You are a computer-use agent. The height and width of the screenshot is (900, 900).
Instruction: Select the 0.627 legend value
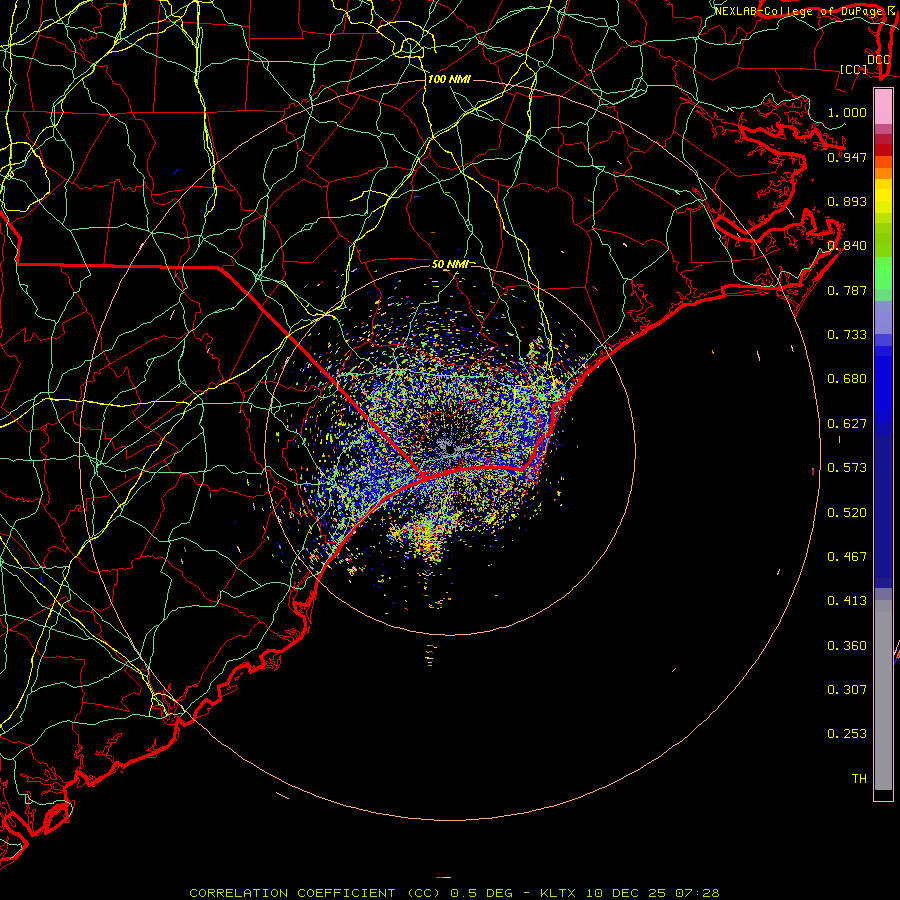pos(847,424)
